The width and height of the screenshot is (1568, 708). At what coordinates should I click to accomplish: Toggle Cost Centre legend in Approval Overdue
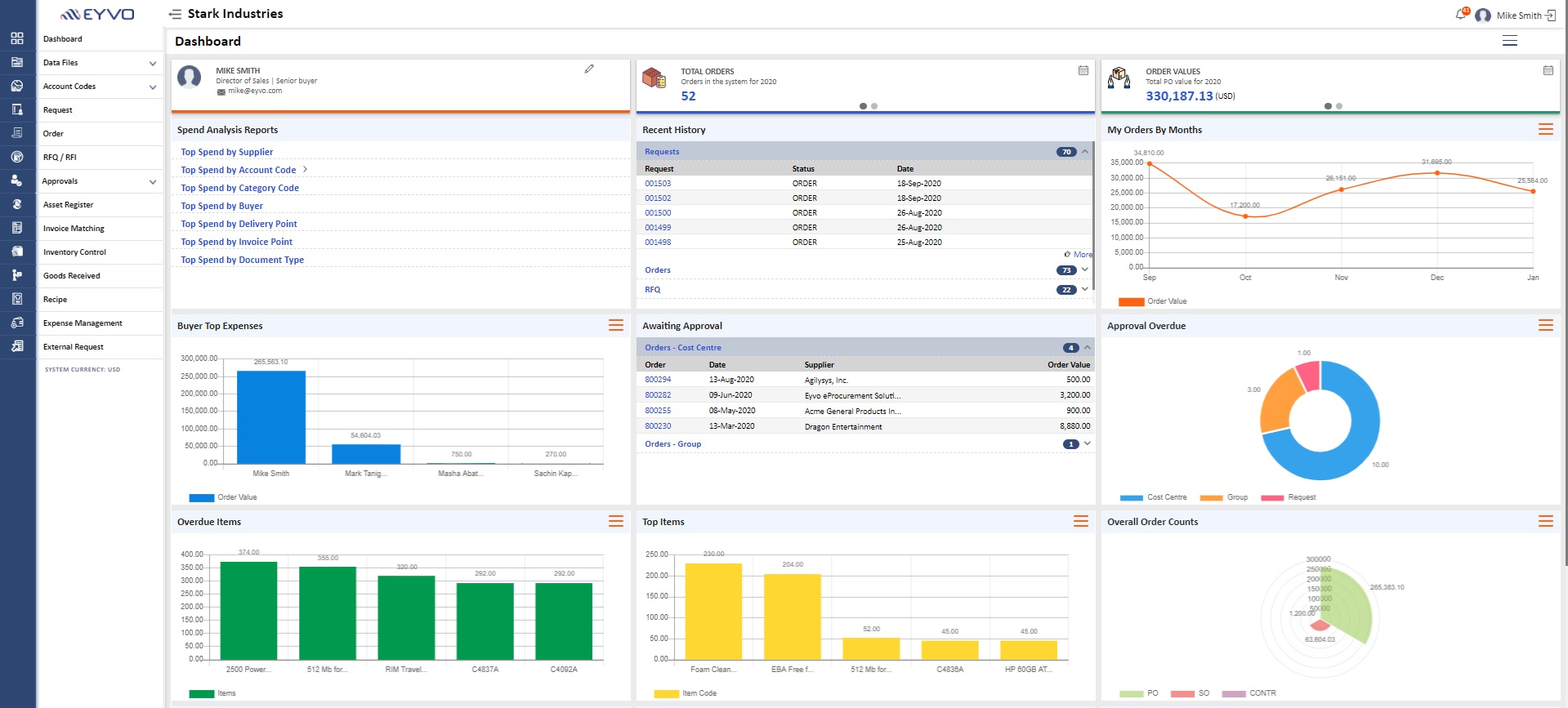1153,497
